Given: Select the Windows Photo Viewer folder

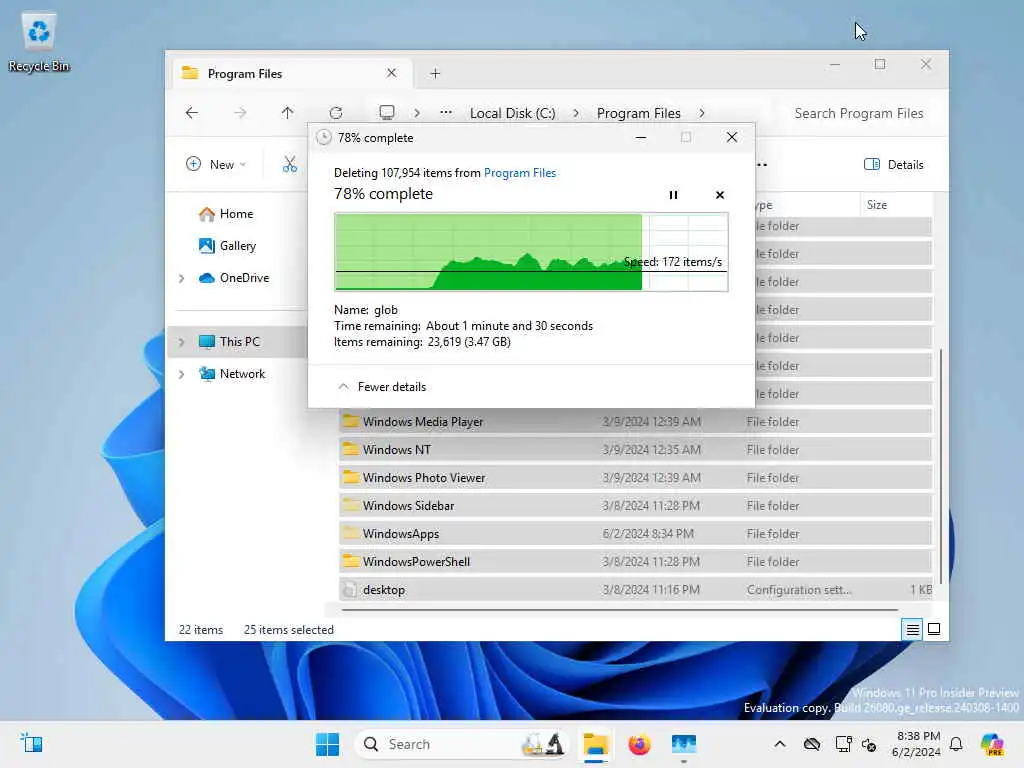Looking at the screenshot, I should click(x=635, y=478).
